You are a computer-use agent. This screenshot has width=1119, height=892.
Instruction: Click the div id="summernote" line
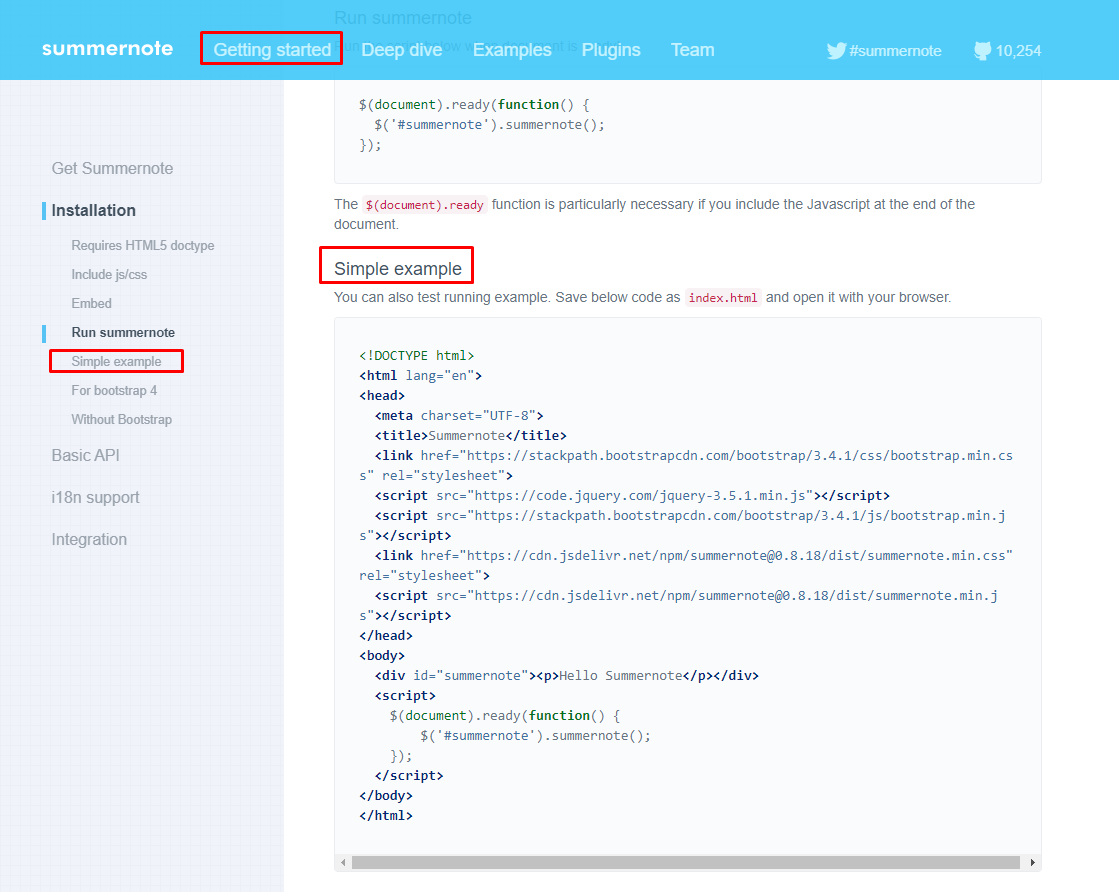[567, 675]
